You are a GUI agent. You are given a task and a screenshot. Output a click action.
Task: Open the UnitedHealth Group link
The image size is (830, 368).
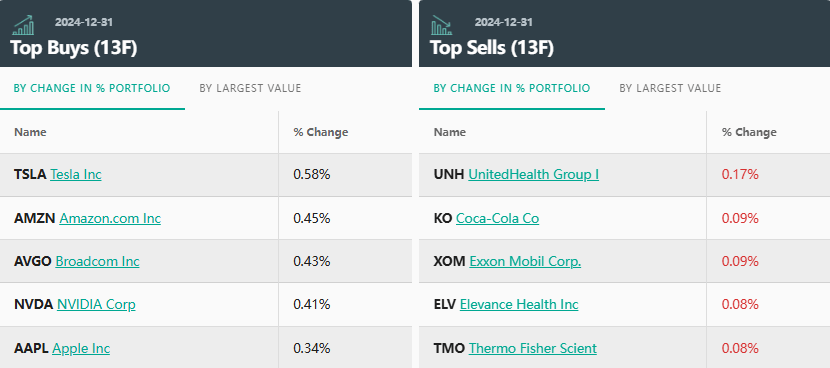[x=534, y=174]
